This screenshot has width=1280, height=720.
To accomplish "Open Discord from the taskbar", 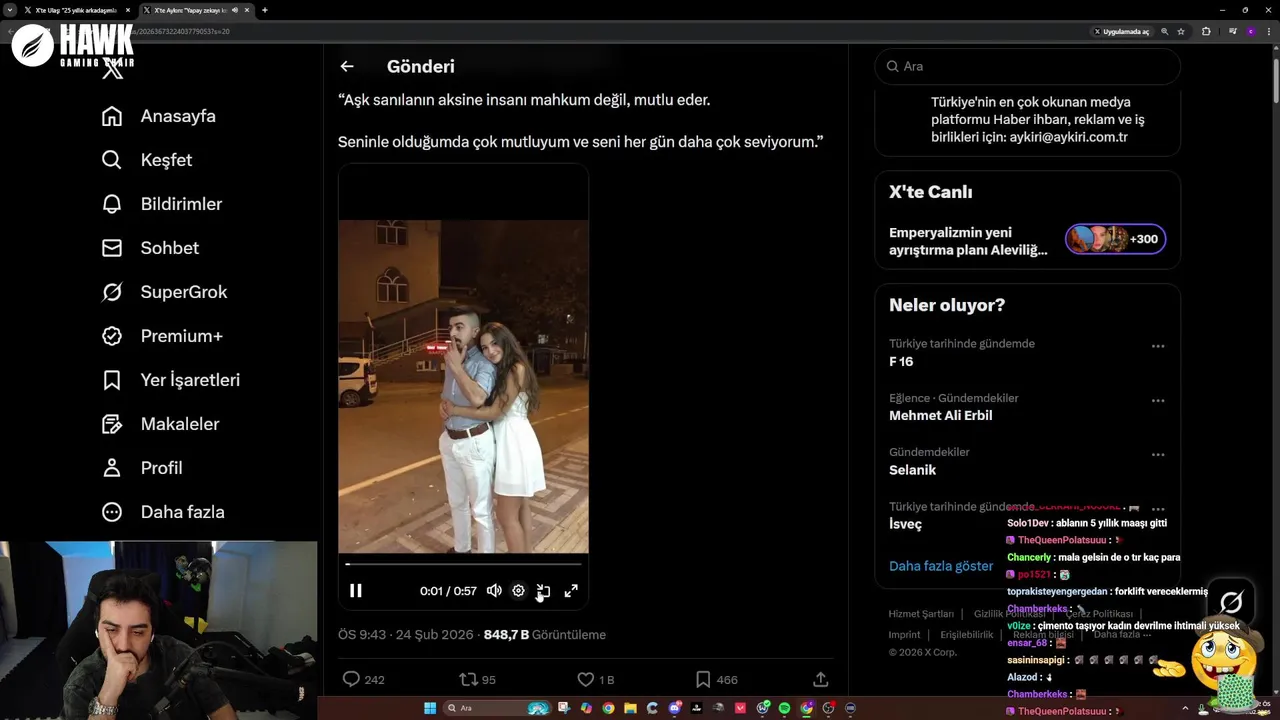I will 674,708.
